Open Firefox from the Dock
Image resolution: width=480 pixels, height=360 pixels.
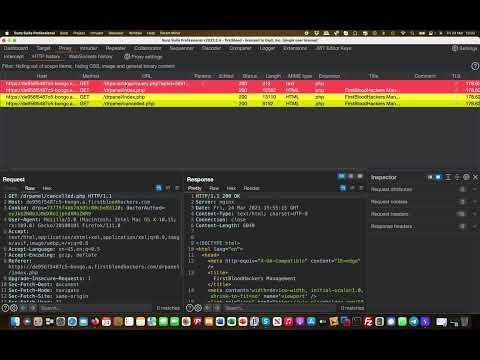coord(95,322)
